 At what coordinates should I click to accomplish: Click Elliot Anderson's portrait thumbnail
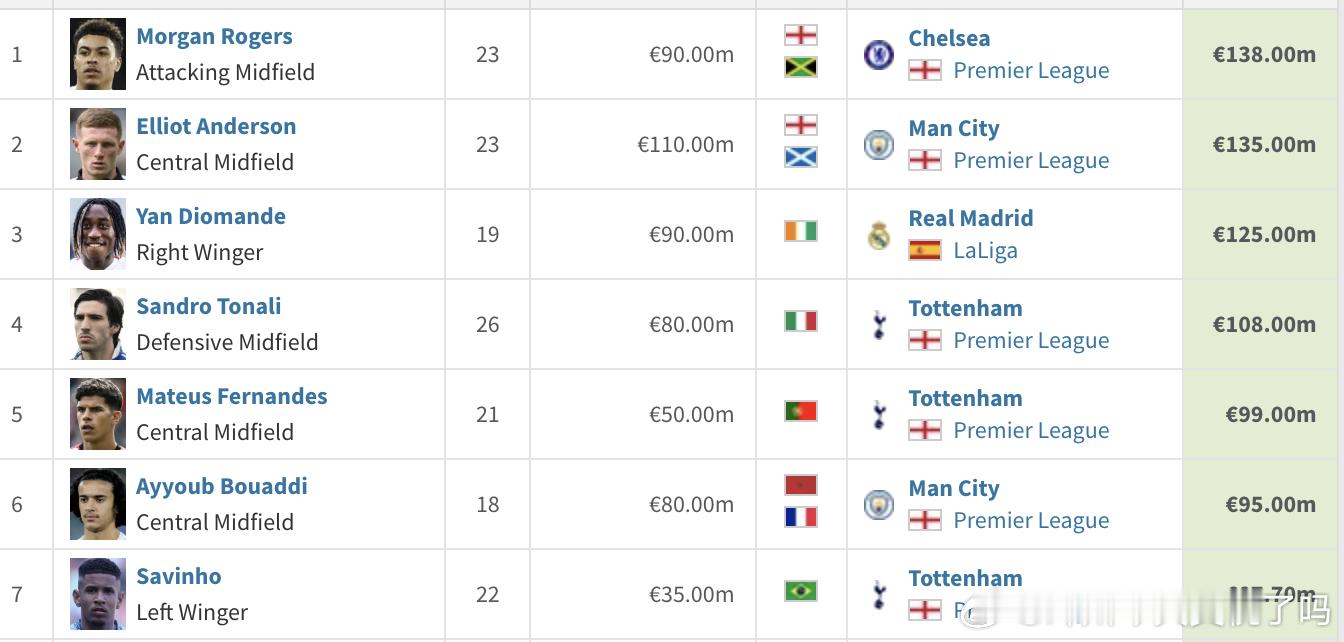click(98, 144)
